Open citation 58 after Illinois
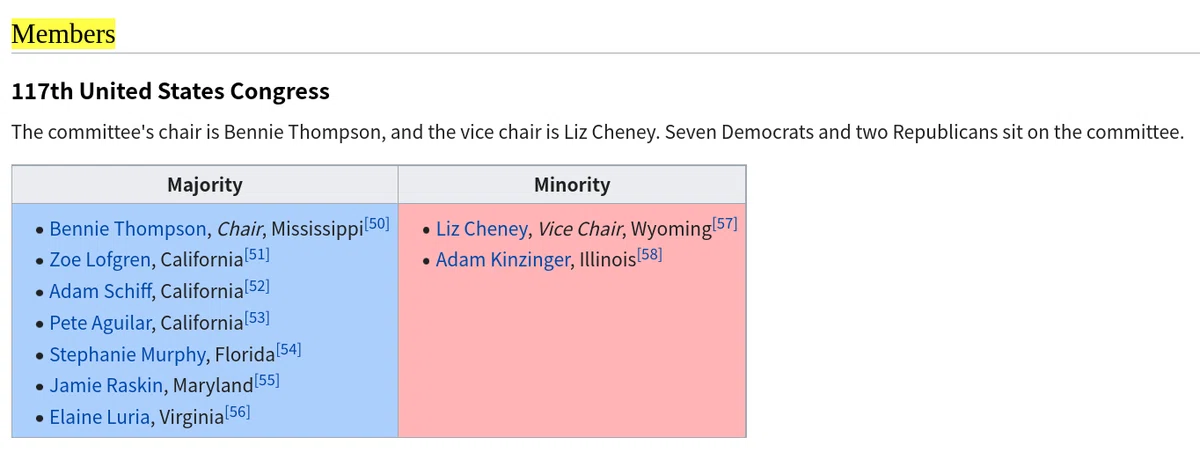The width and height of the screenshot is (1200, 458). tap(650, 255)
